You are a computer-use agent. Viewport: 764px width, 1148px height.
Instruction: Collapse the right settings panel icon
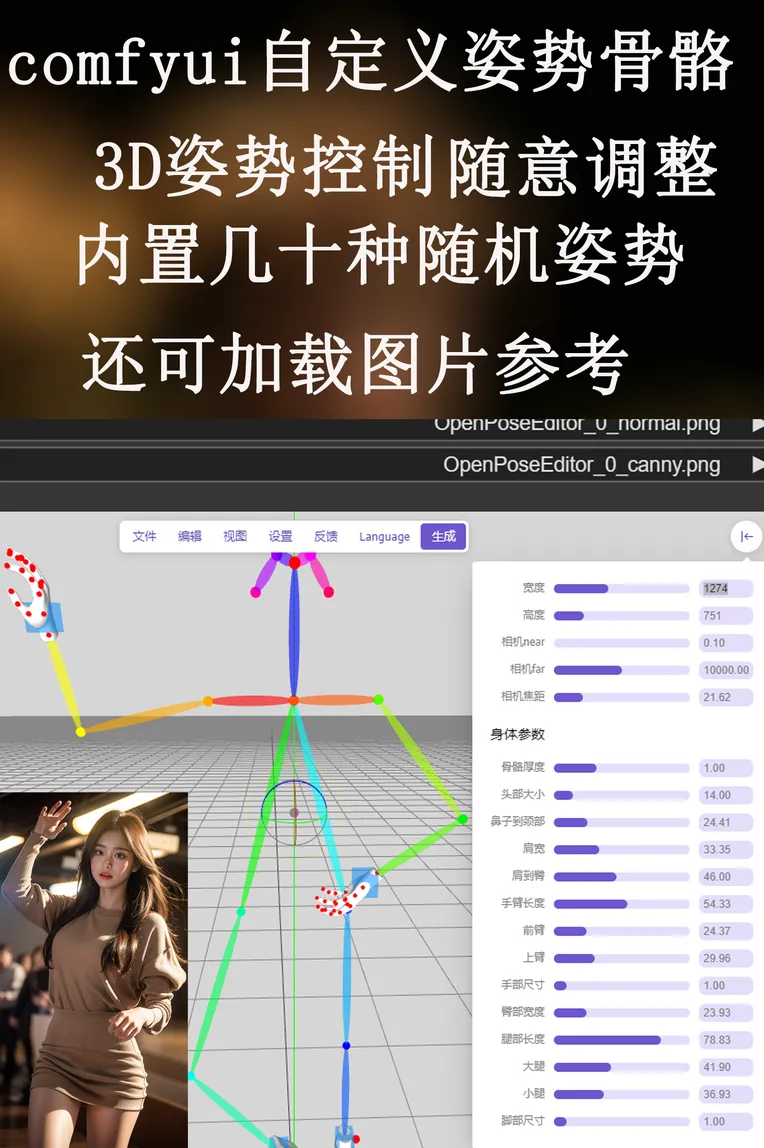click(746, 537)
